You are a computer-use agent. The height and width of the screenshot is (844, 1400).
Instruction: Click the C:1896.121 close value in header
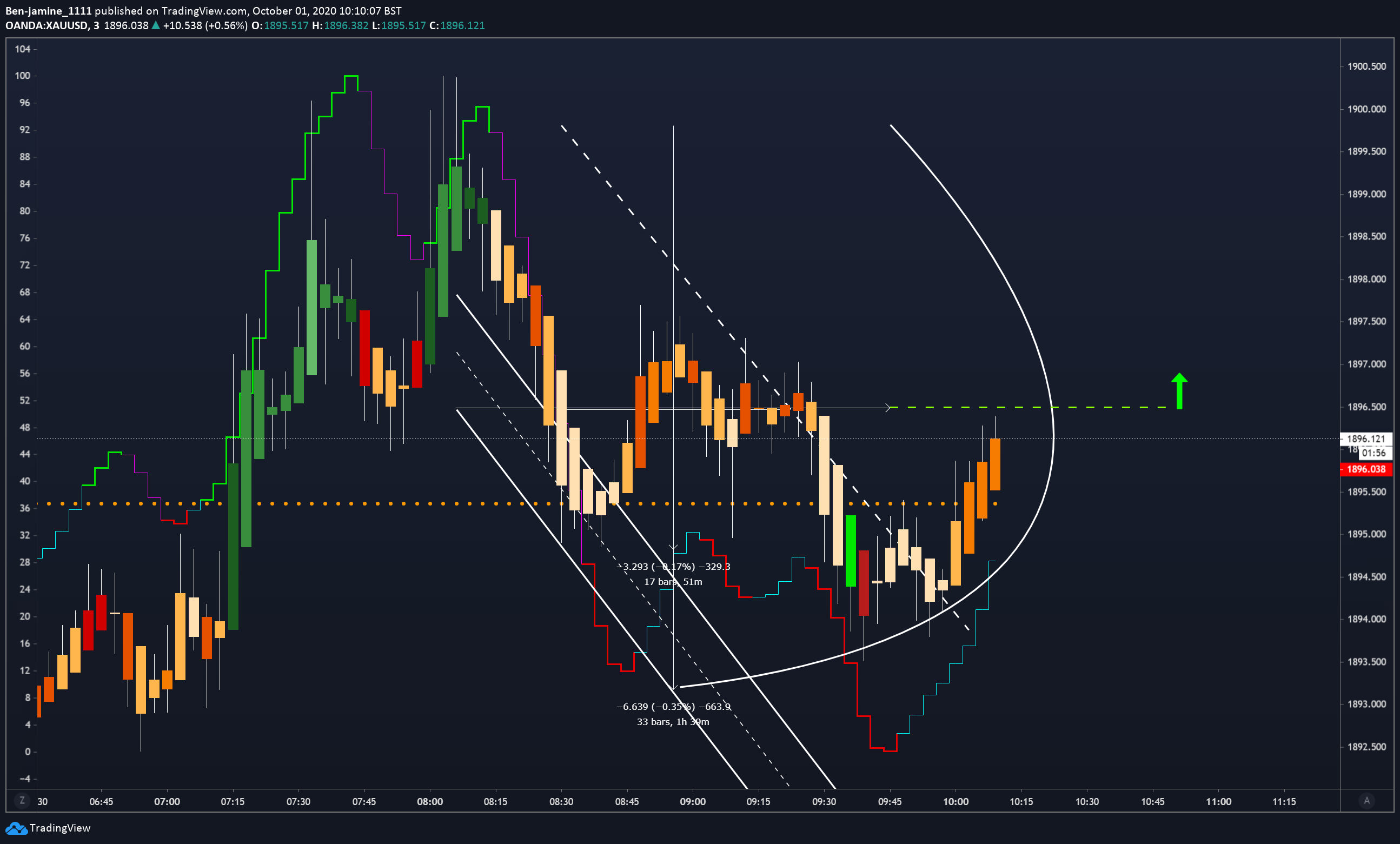(x=457, y=25)
